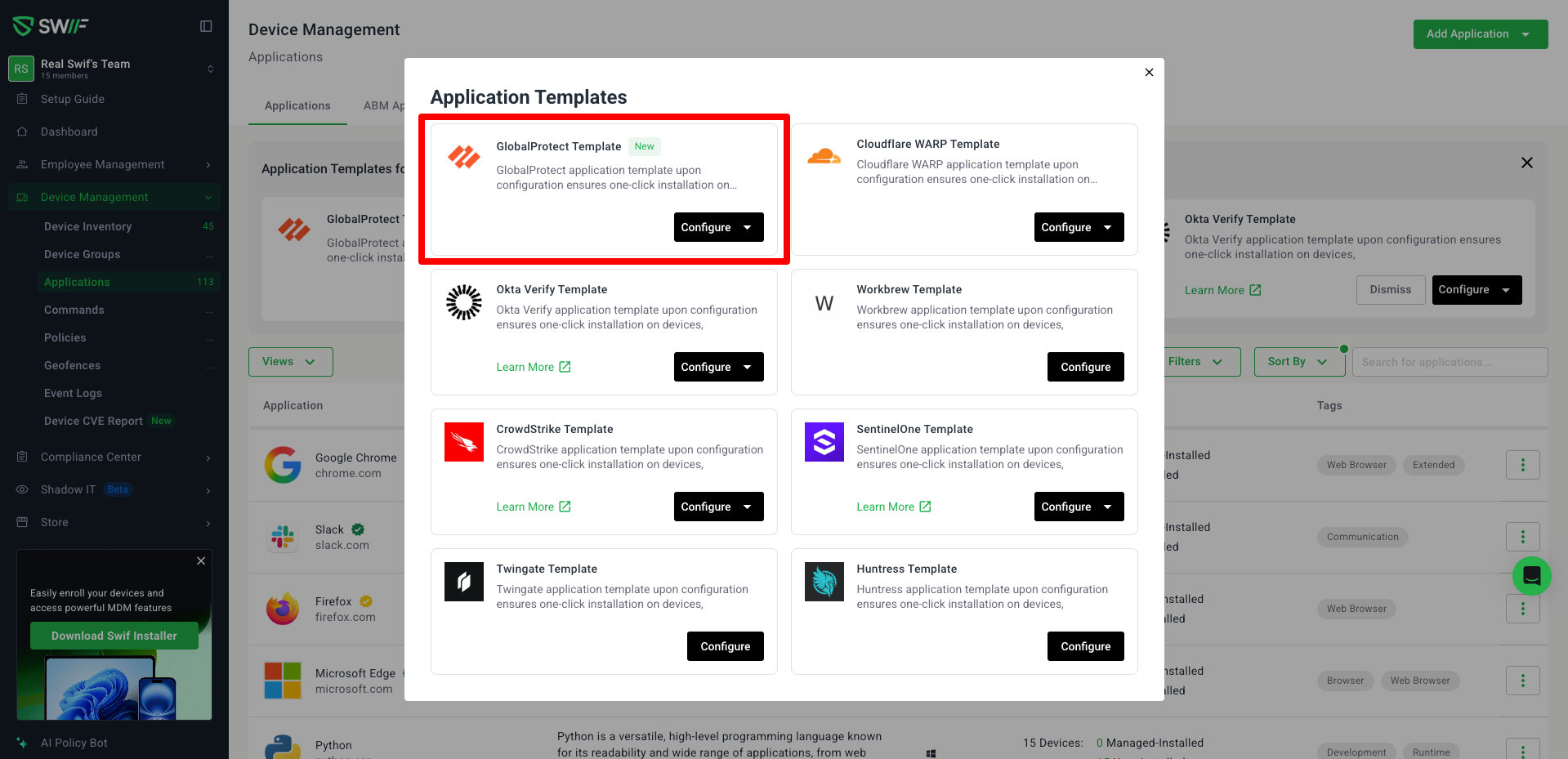Screen dimensions: 1568x759
Task: Click the Cloudflare WARP cloud icon
Action: (824, 156)
